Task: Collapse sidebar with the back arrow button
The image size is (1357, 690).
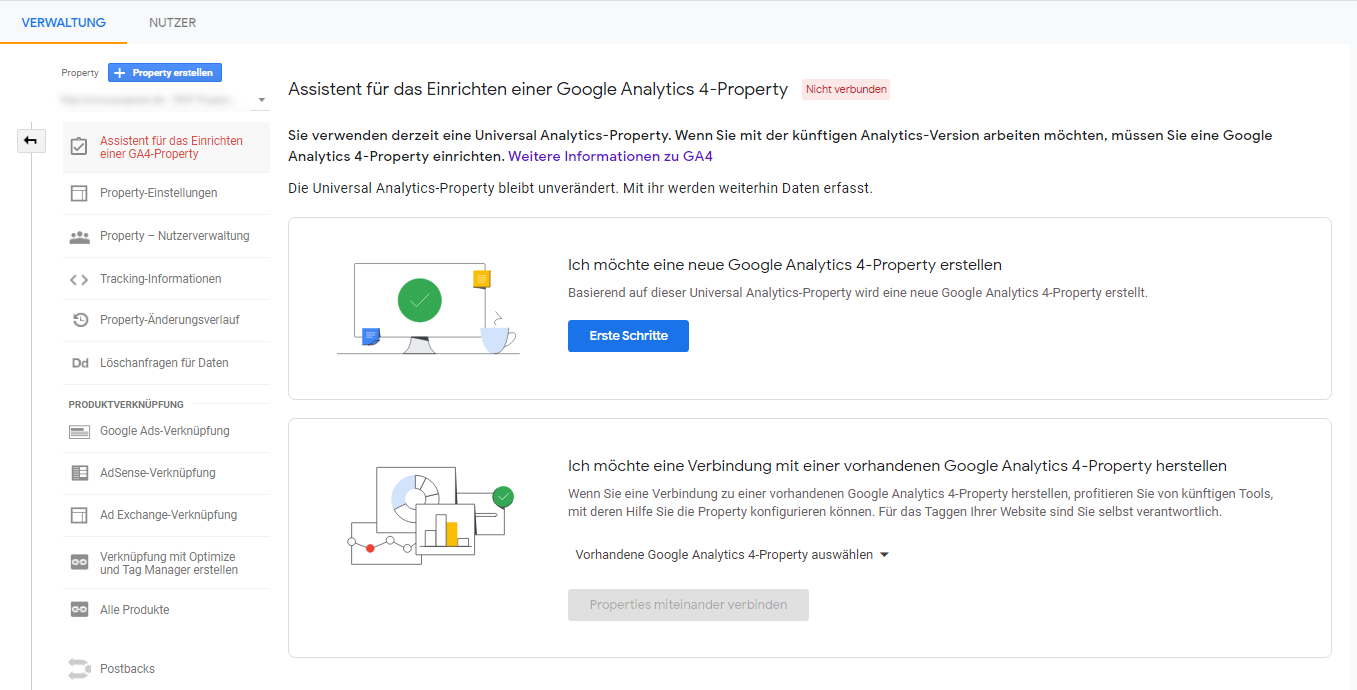Action: click(31, 141)
